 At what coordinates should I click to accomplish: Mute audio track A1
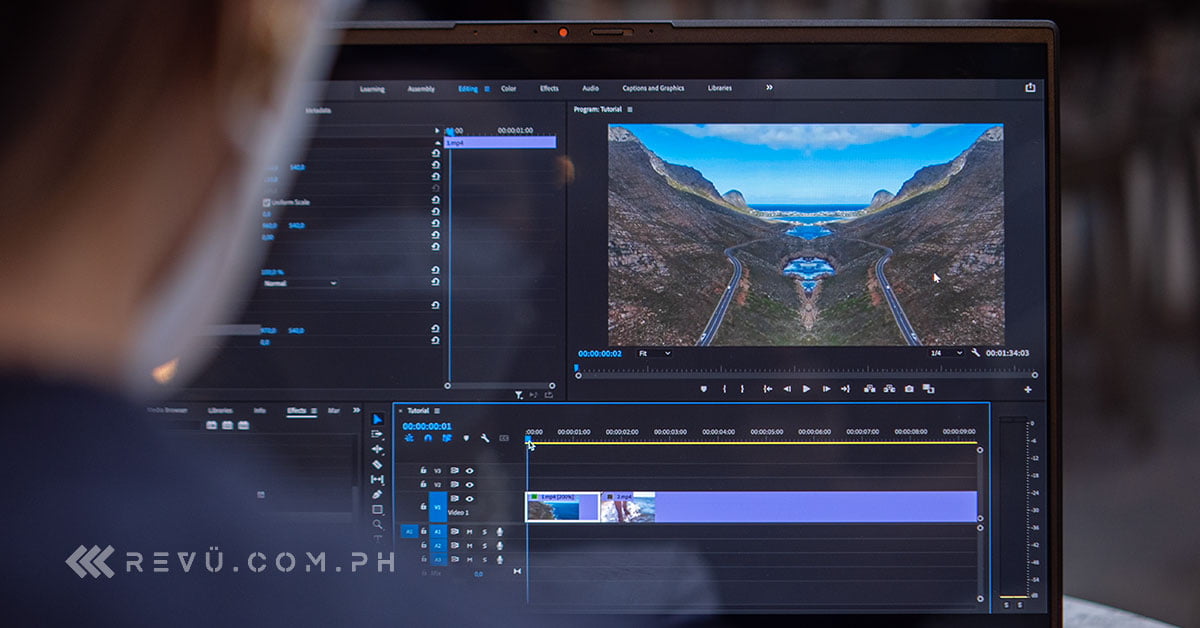(x=469, y=532)
